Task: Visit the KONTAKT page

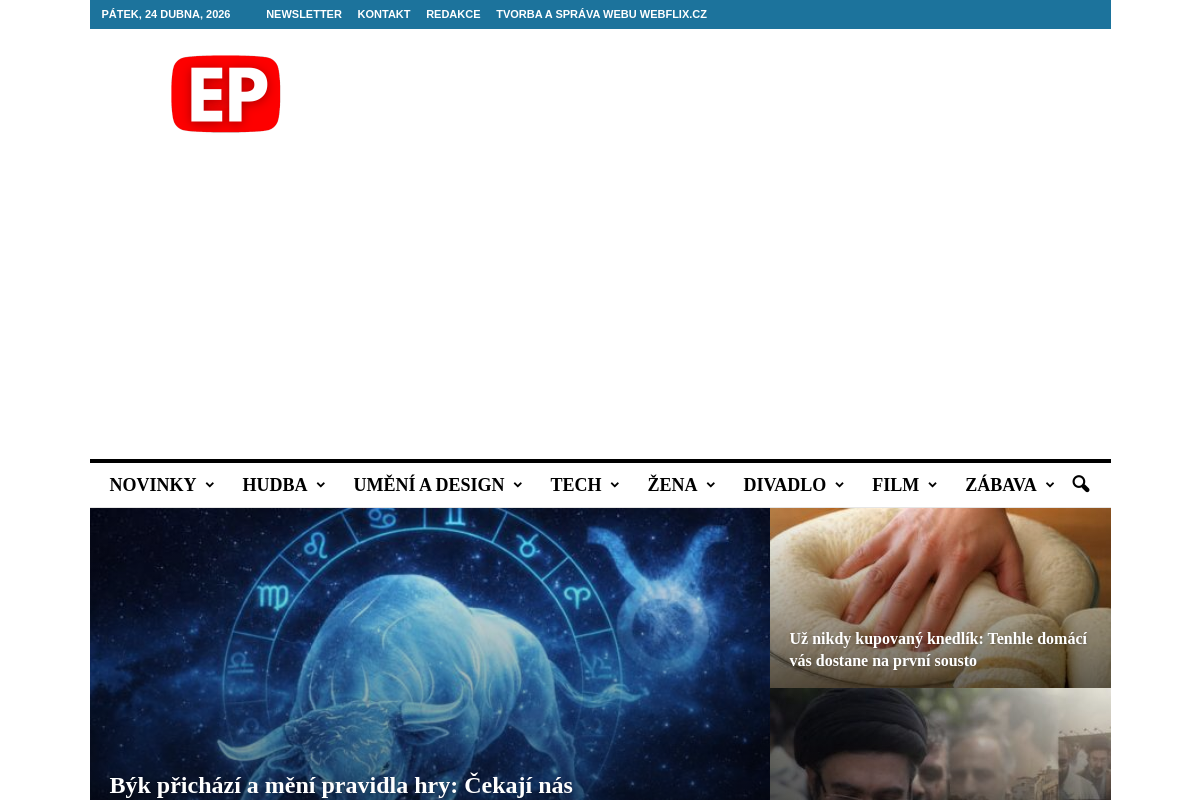Action: click(x=384, y=14)
